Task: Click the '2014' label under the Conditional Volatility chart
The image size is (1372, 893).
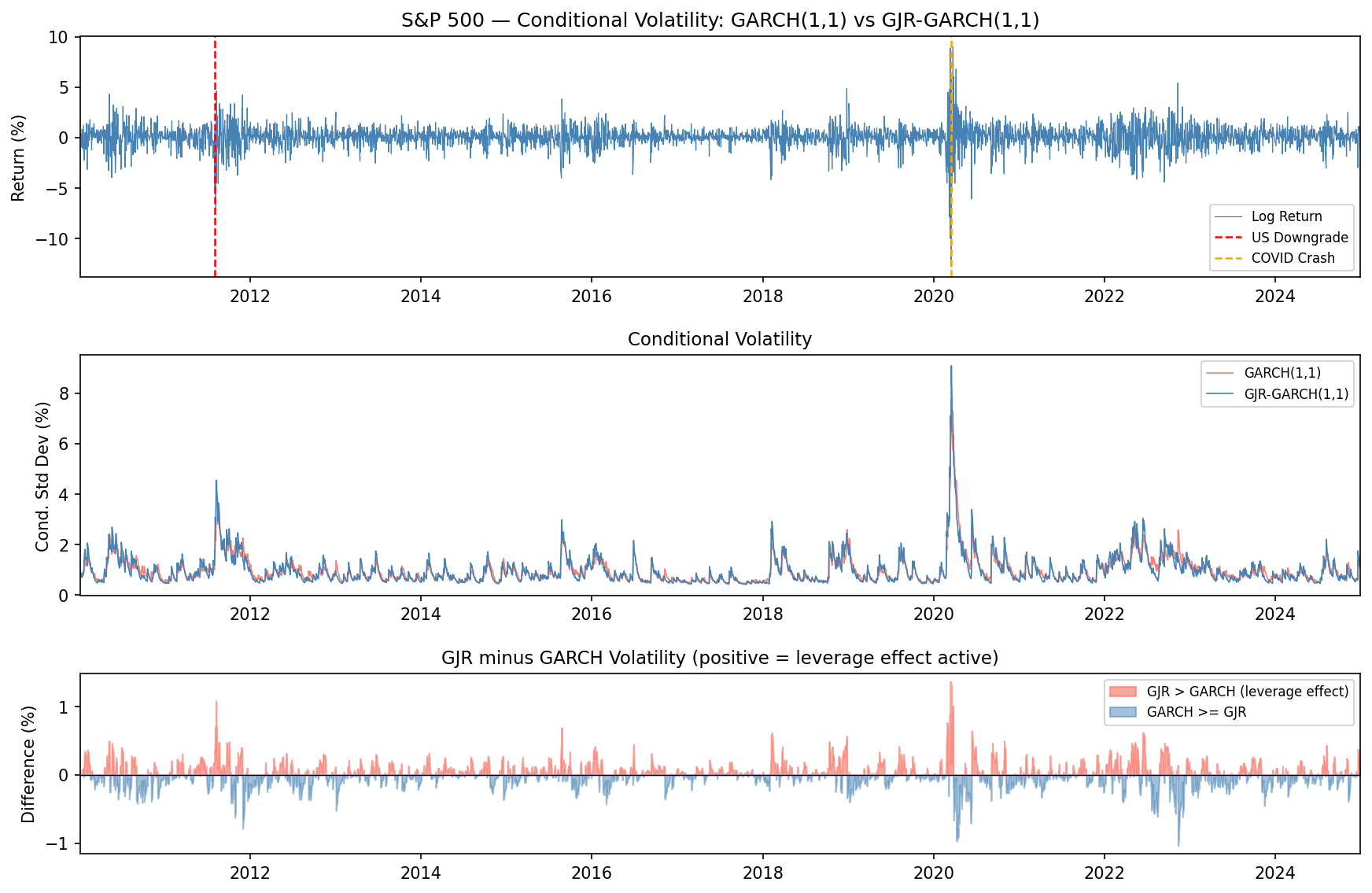Action: pyautogui.click(x=421, y=614)
